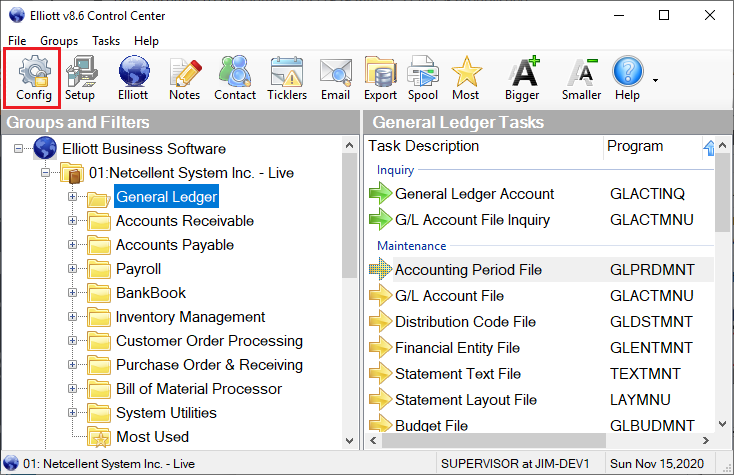Image resolution: width=734 pixels, height=475 pixels.
Task: Open the toolbar overflow dropdown arrow
Action: [655, 80]
